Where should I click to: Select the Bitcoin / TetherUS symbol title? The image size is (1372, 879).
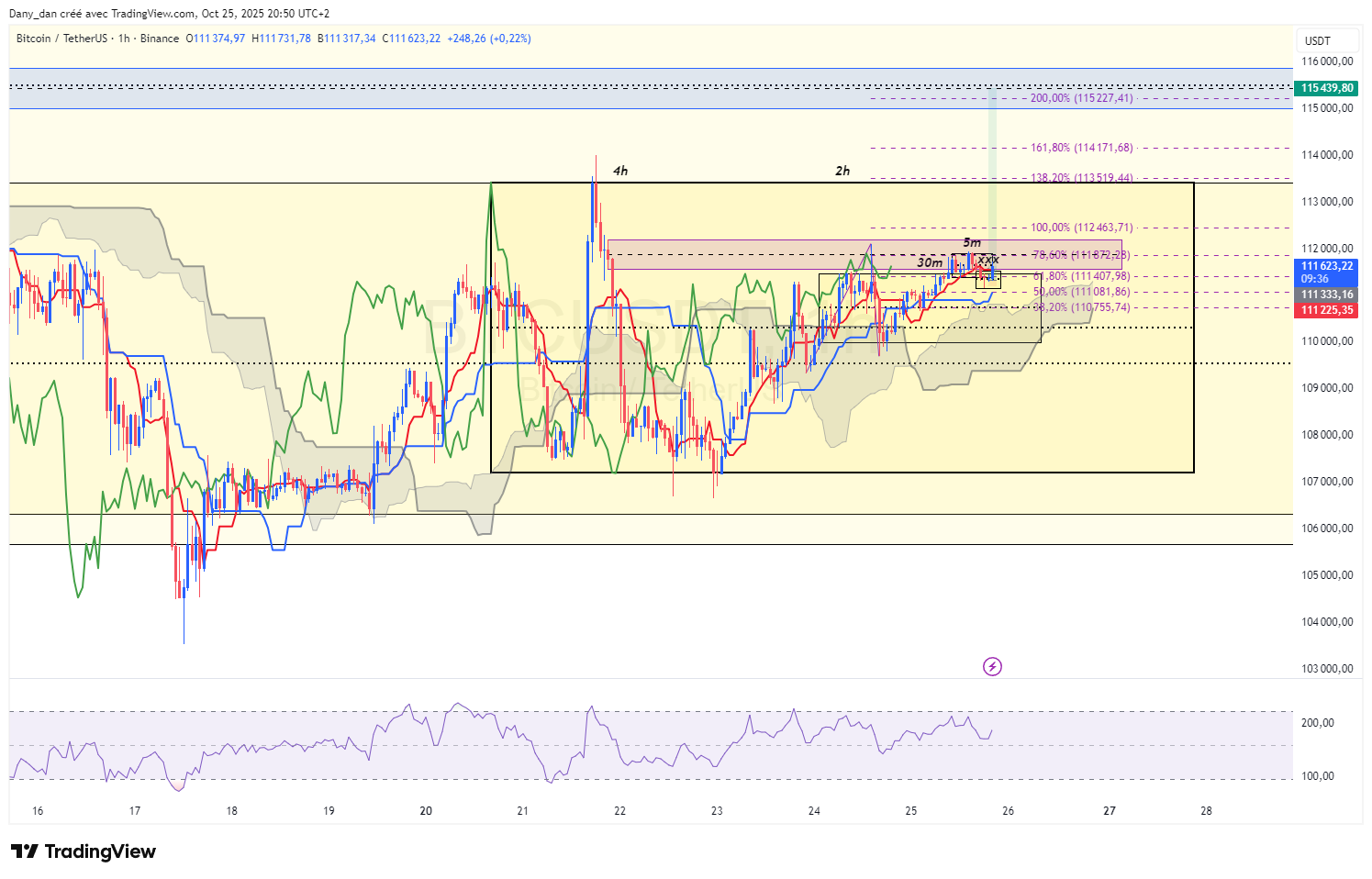pos(61,39)
